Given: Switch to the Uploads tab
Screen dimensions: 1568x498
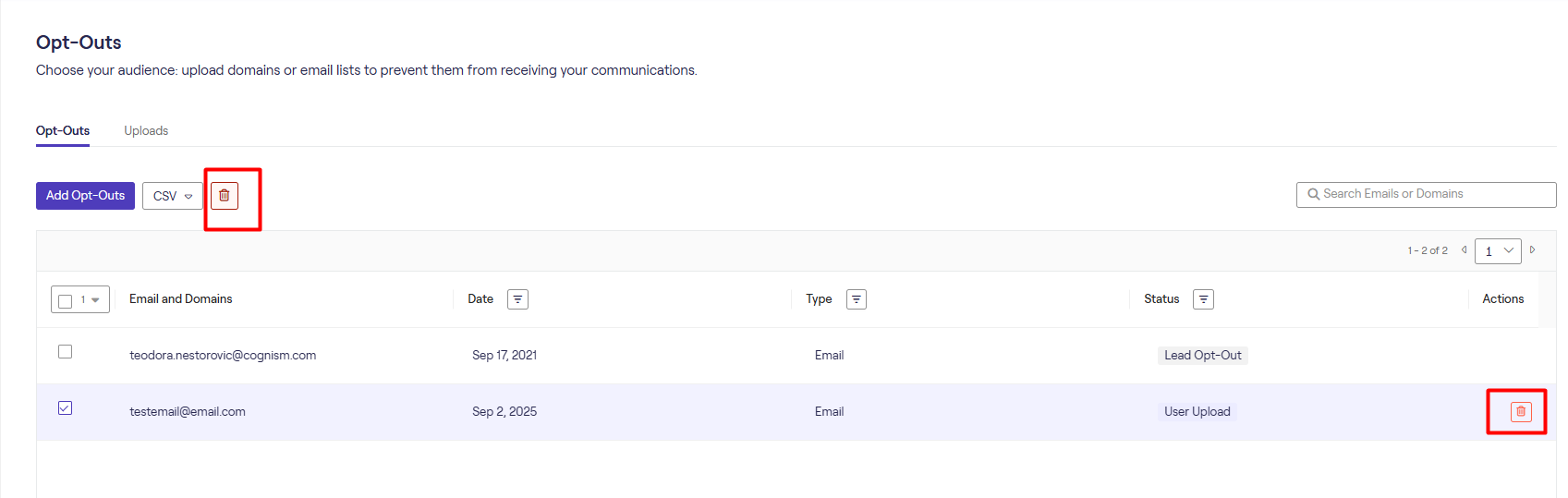Looking at the screenshot, I should pyautogui.click(x=146, y=131).
